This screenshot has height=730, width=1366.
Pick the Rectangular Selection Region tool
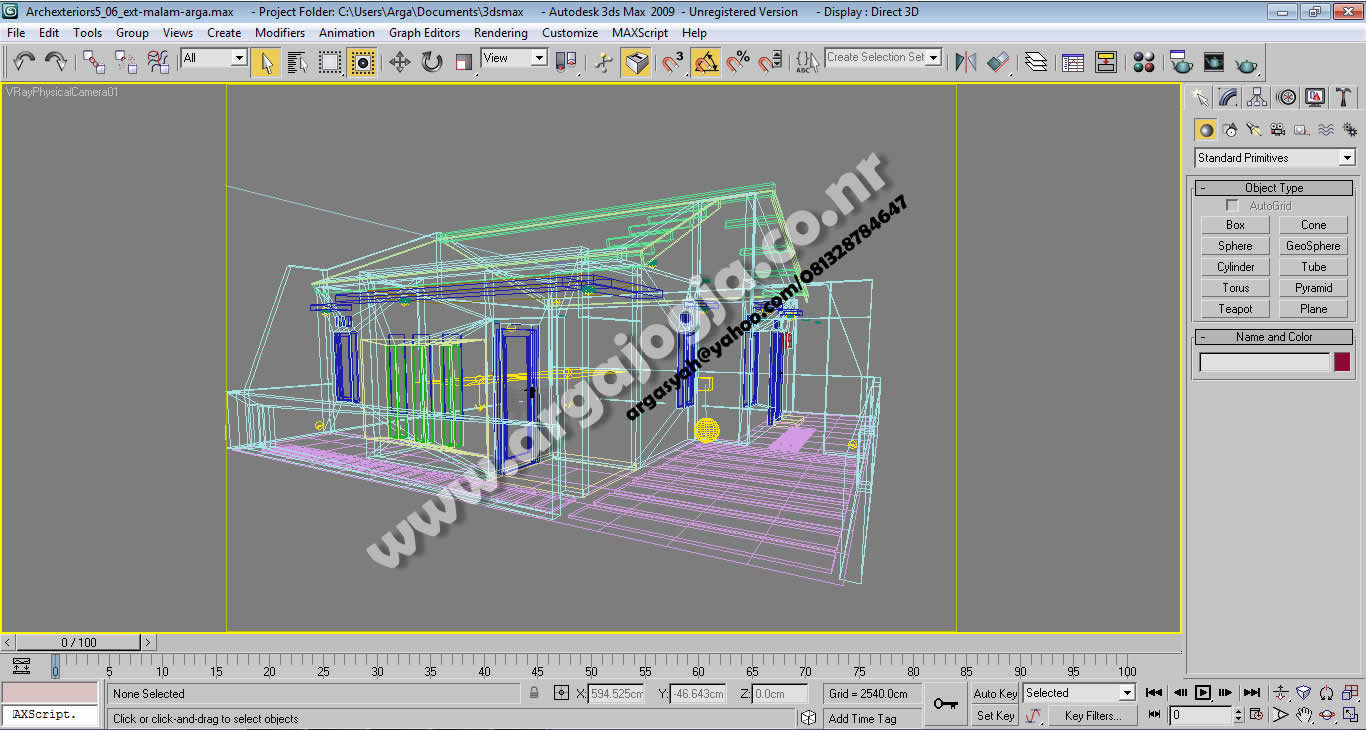tap(330, 62)
